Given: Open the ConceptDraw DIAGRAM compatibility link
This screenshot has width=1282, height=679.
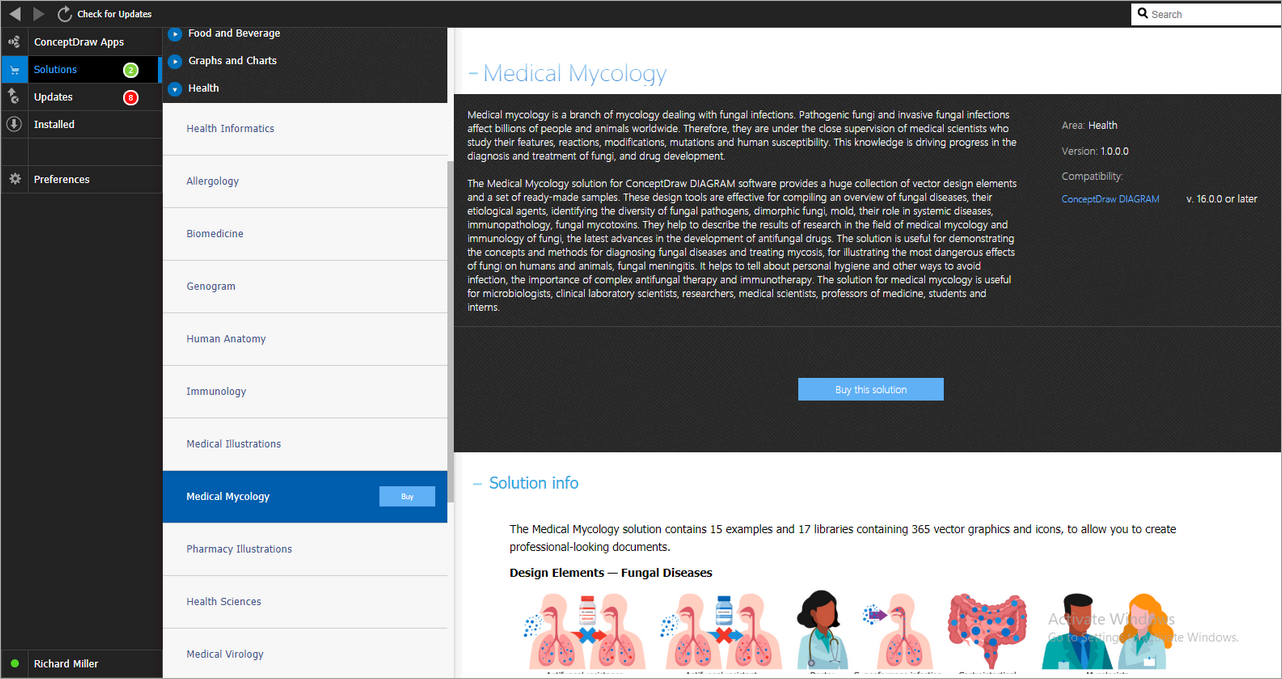Looking at the screenshot, I should (1110, 199).
